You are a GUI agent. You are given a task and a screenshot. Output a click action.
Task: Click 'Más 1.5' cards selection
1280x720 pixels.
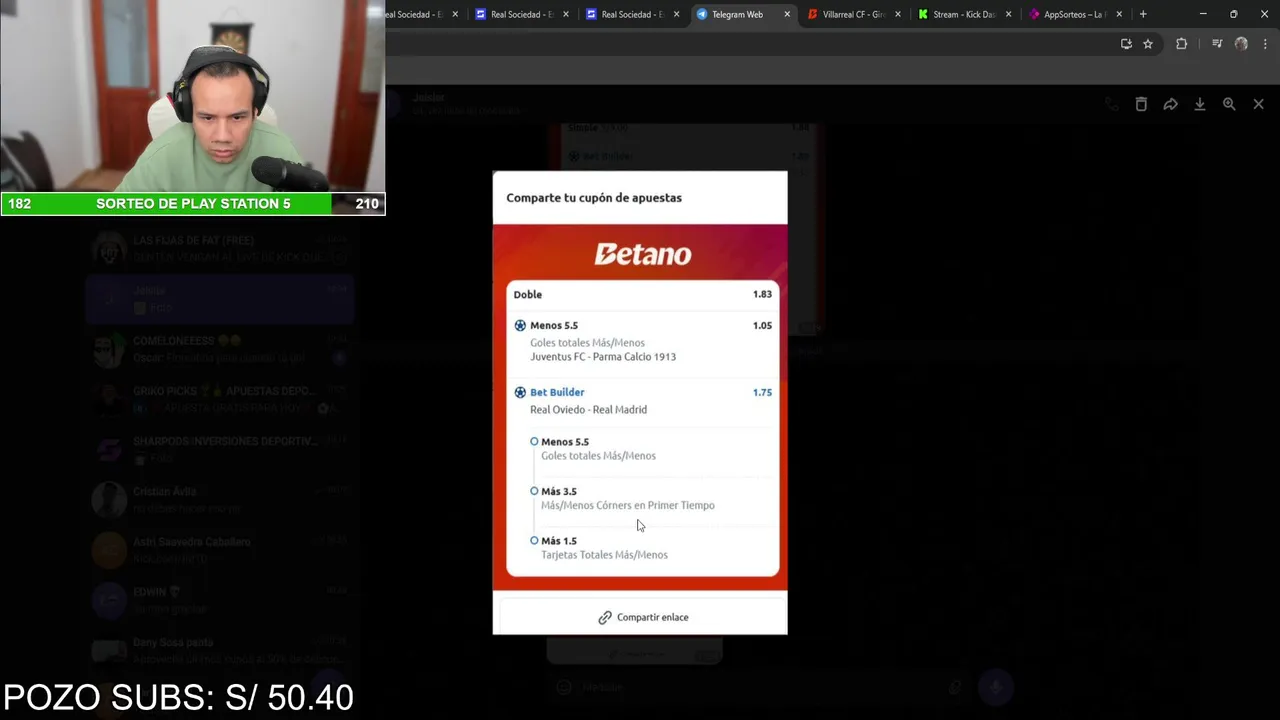pyautogui.click(x=559, y=541)
